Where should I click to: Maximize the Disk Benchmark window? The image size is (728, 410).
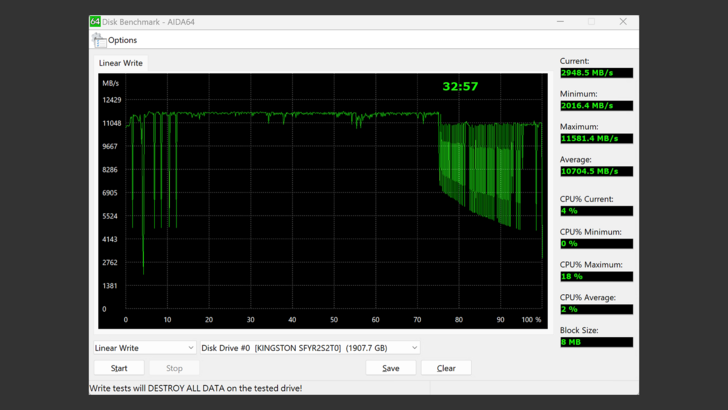click(x=591, y=21)
